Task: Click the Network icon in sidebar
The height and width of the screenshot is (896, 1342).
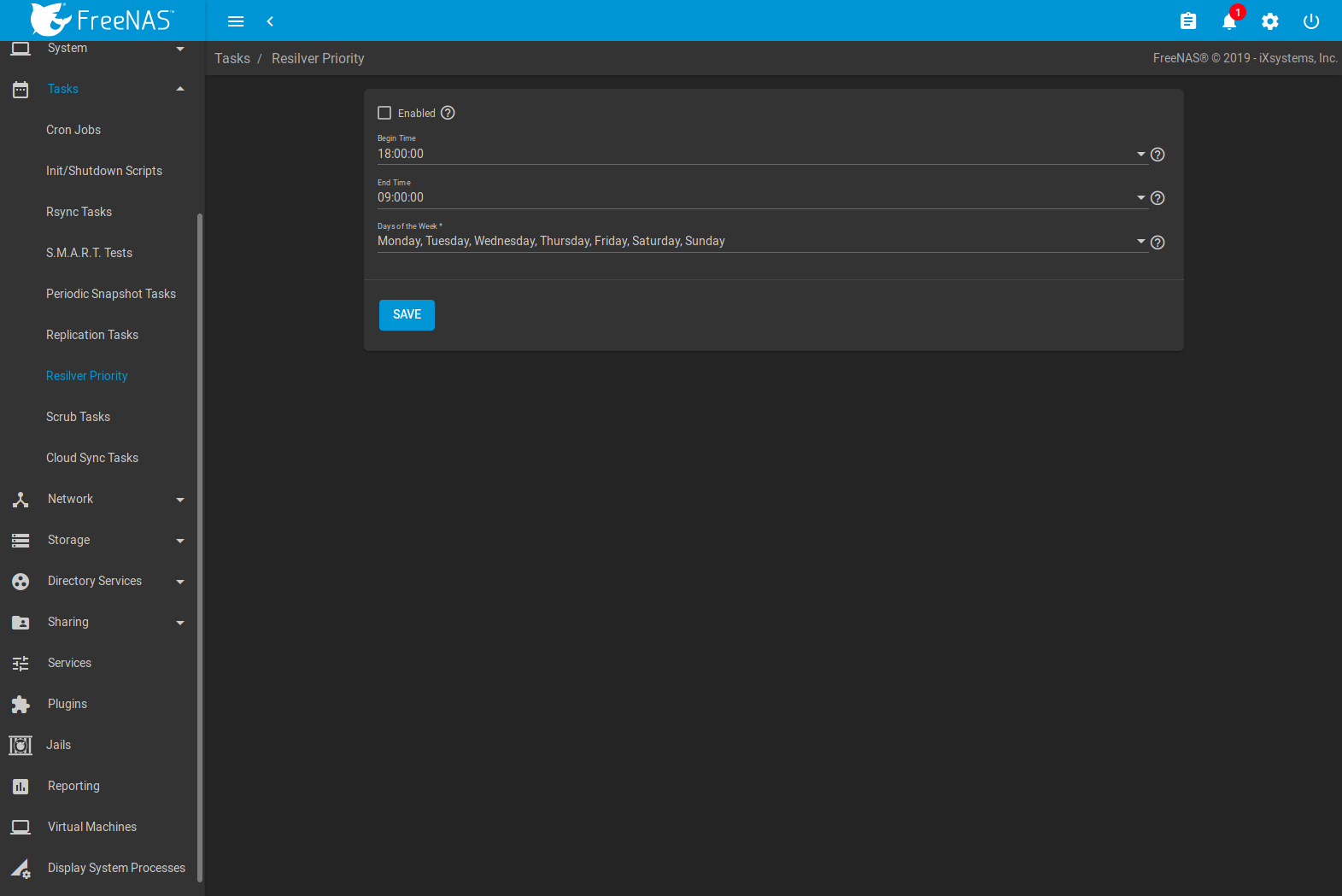Action: pyautogui.click(x=21, y=500)
